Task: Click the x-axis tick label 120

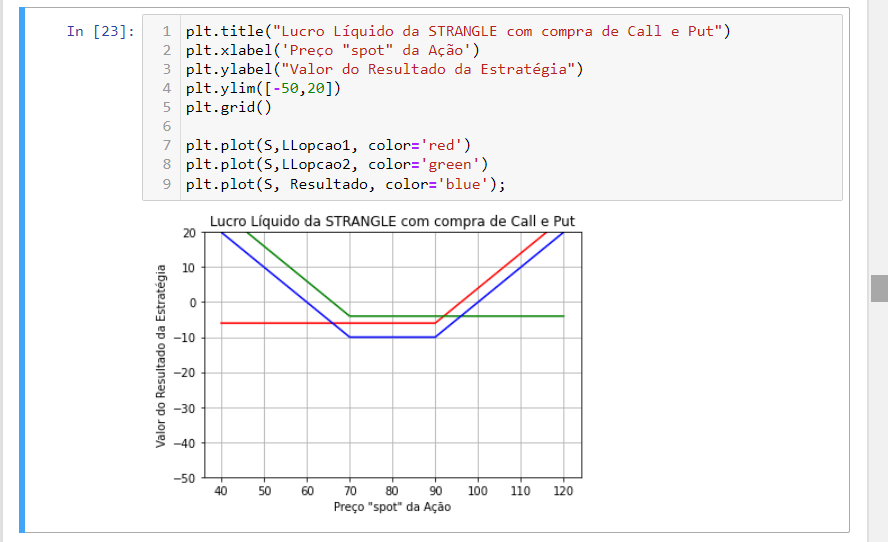Action: (563, 492)
